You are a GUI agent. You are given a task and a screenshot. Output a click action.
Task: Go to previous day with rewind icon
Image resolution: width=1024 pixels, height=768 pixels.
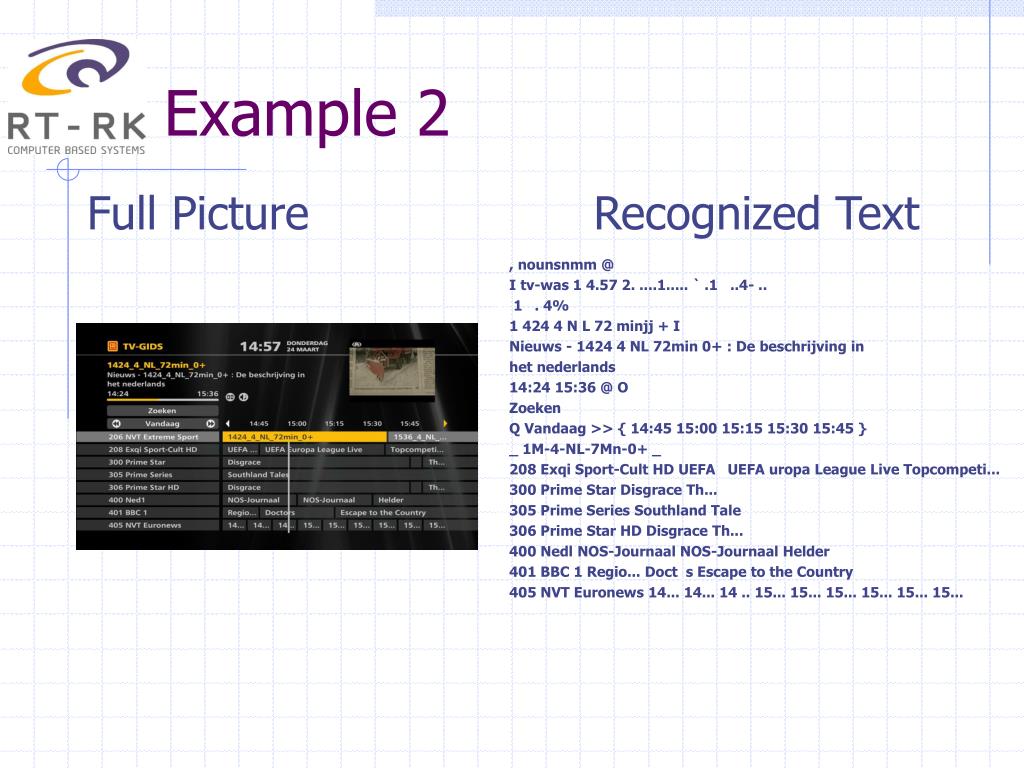116,423
